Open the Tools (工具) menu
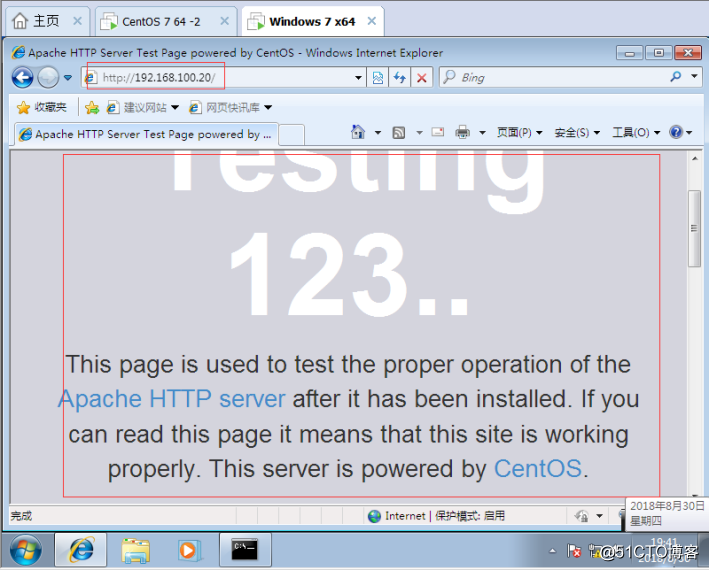 click(636, 132)
